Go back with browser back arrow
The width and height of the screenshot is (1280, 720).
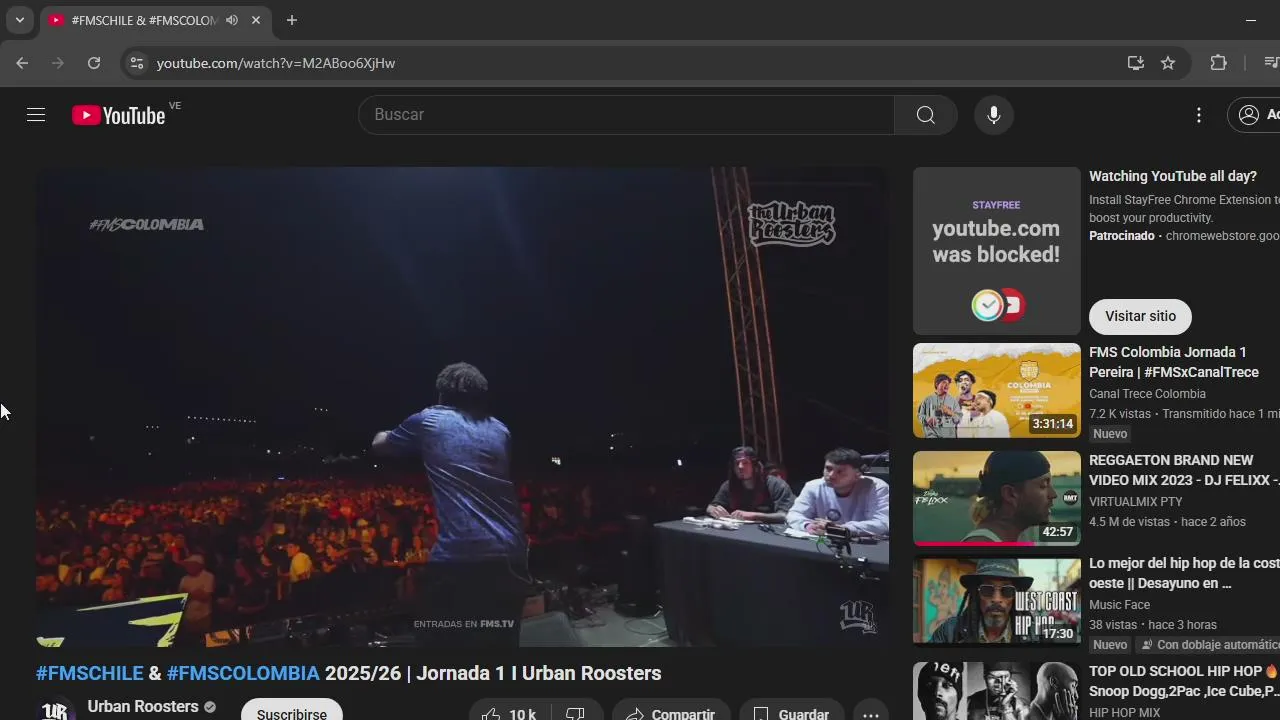[22, 63]
